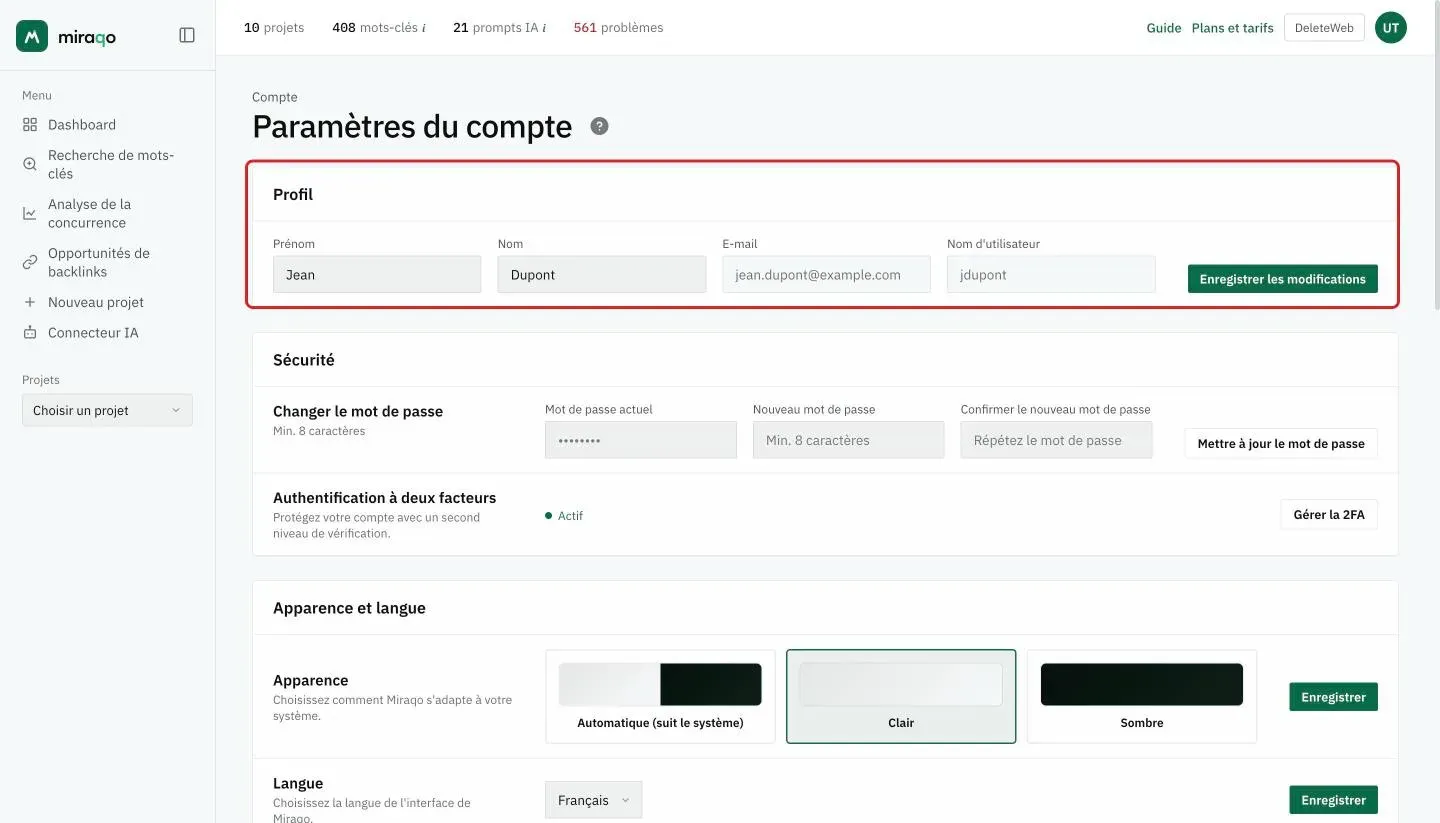The width and height of the screenshot is (1440, 823).
Task: Click the competition analysis chart icon
Action: (30, 213)
